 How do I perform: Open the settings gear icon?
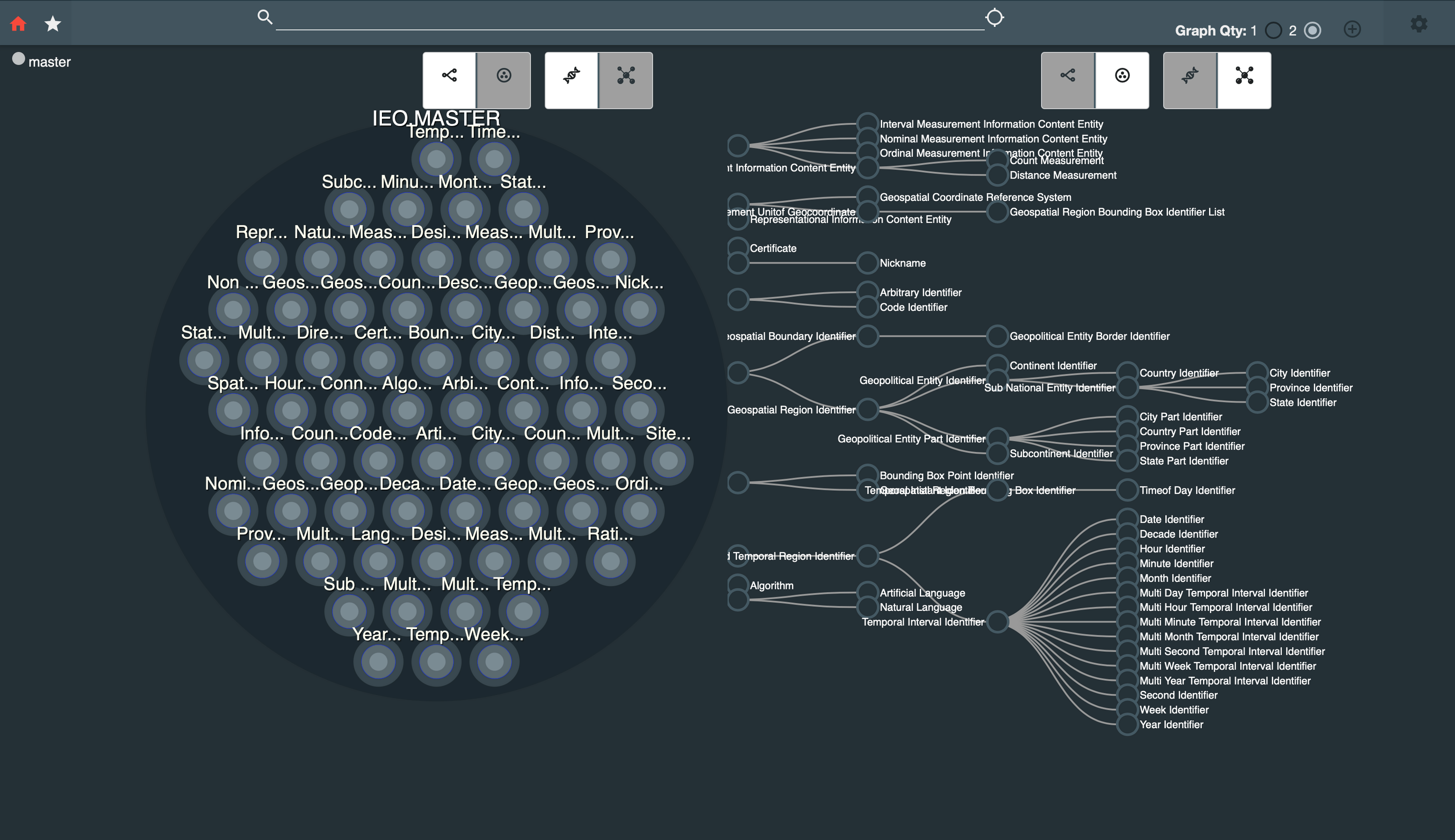point(1419,23)
